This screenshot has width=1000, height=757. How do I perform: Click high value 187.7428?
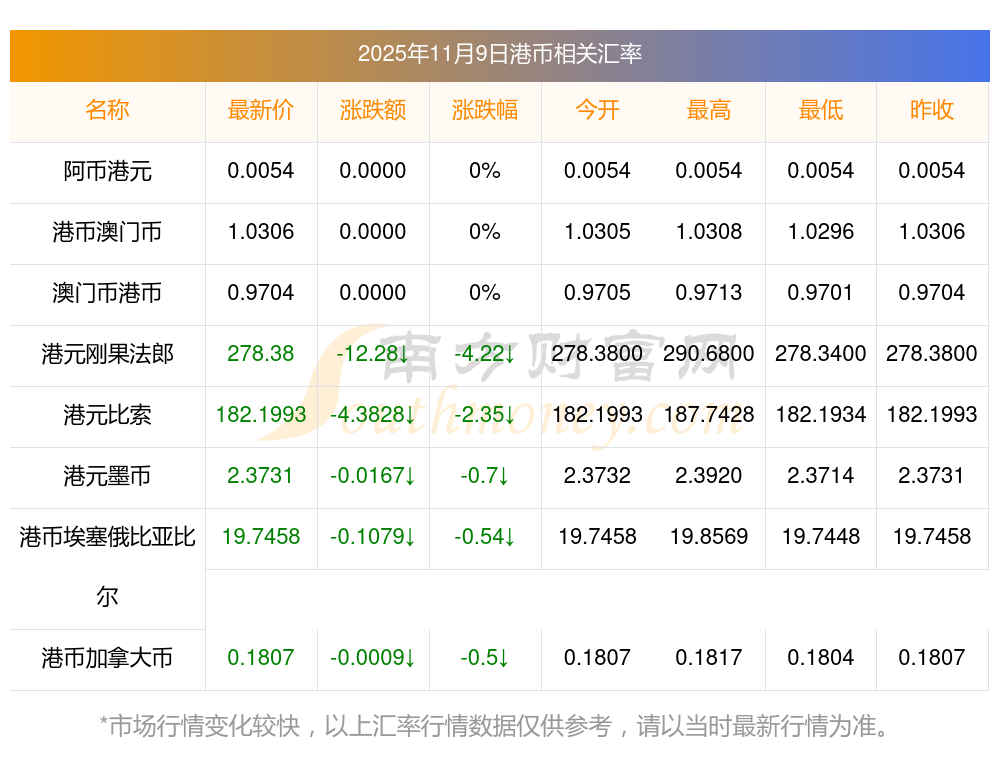tap(709, 415)
